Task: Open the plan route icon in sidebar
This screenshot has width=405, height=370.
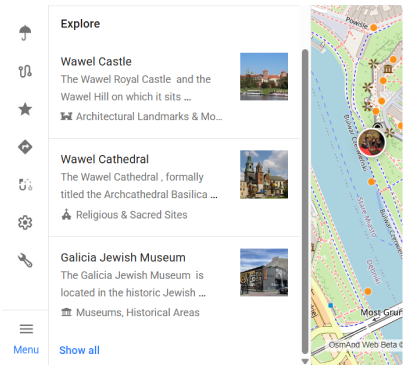Action: [x=25, y=185]
